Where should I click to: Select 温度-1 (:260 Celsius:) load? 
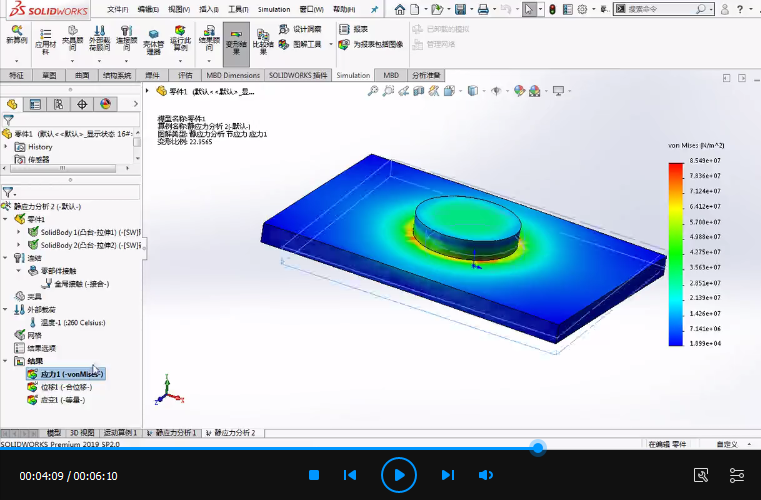pyautogui.click(x=67, y=322)
